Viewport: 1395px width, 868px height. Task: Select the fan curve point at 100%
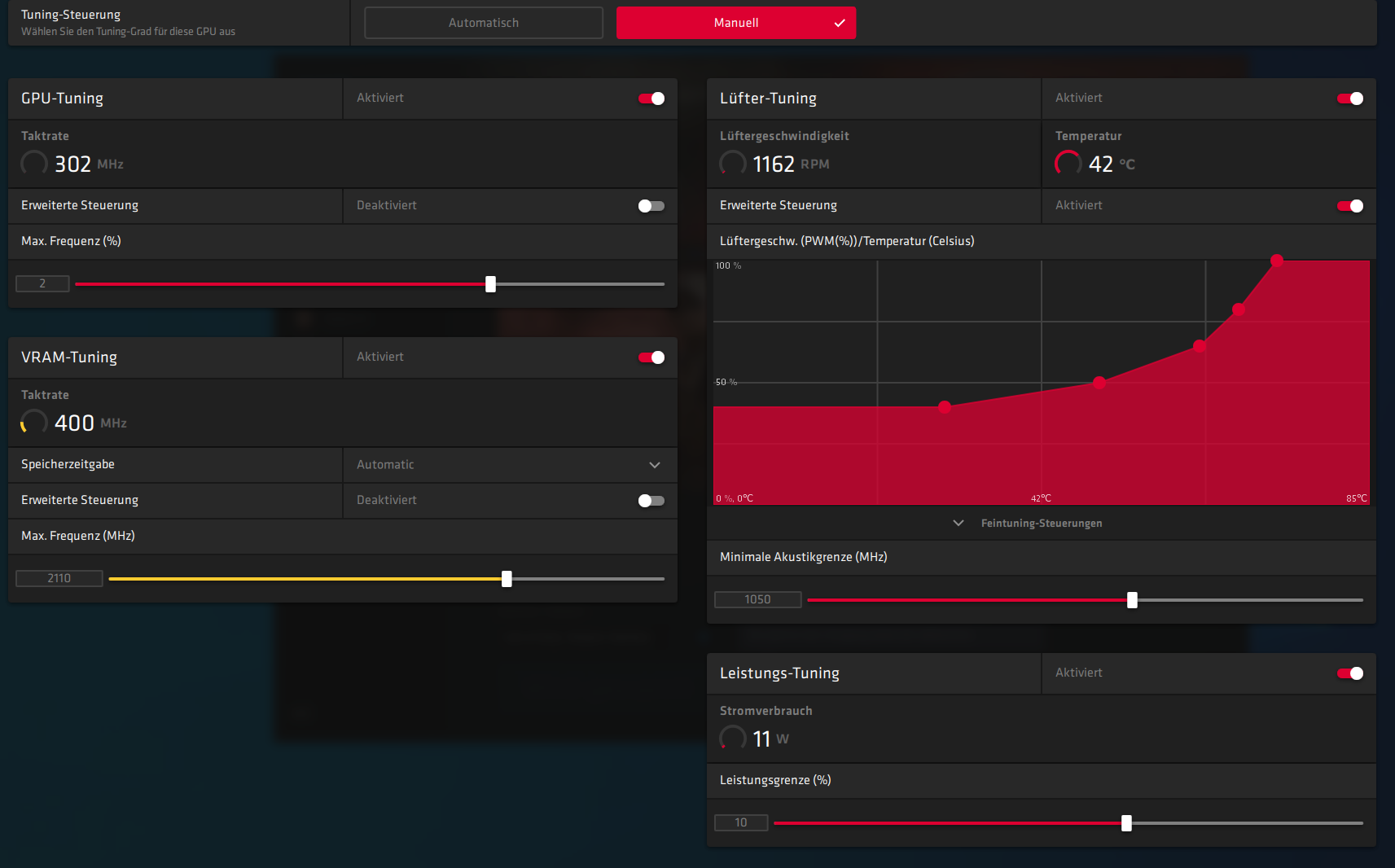tap(1277, 261)
